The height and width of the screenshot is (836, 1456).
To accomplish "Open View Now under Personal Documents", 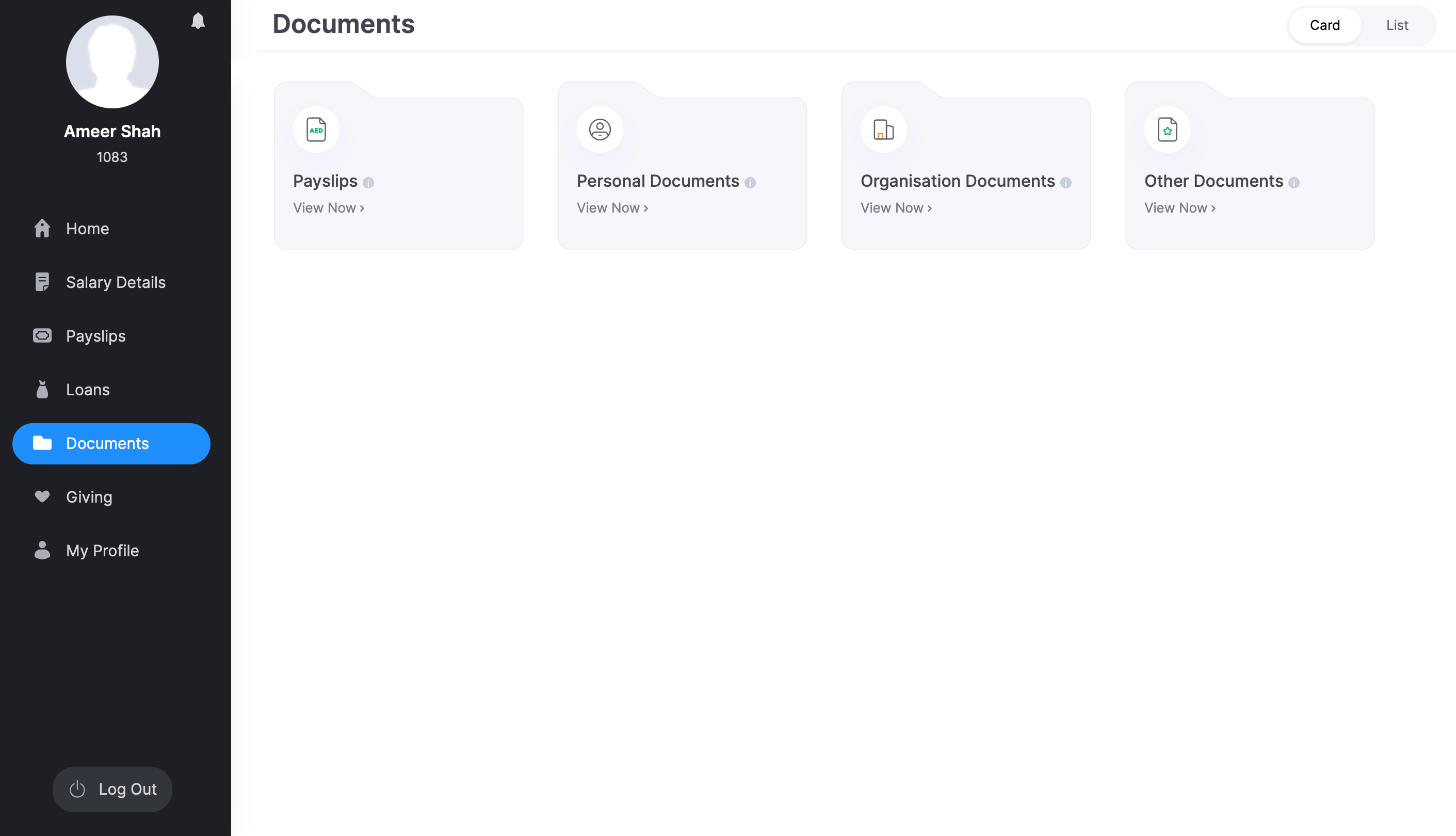I will pyautogui.click(x=612, y=208).
